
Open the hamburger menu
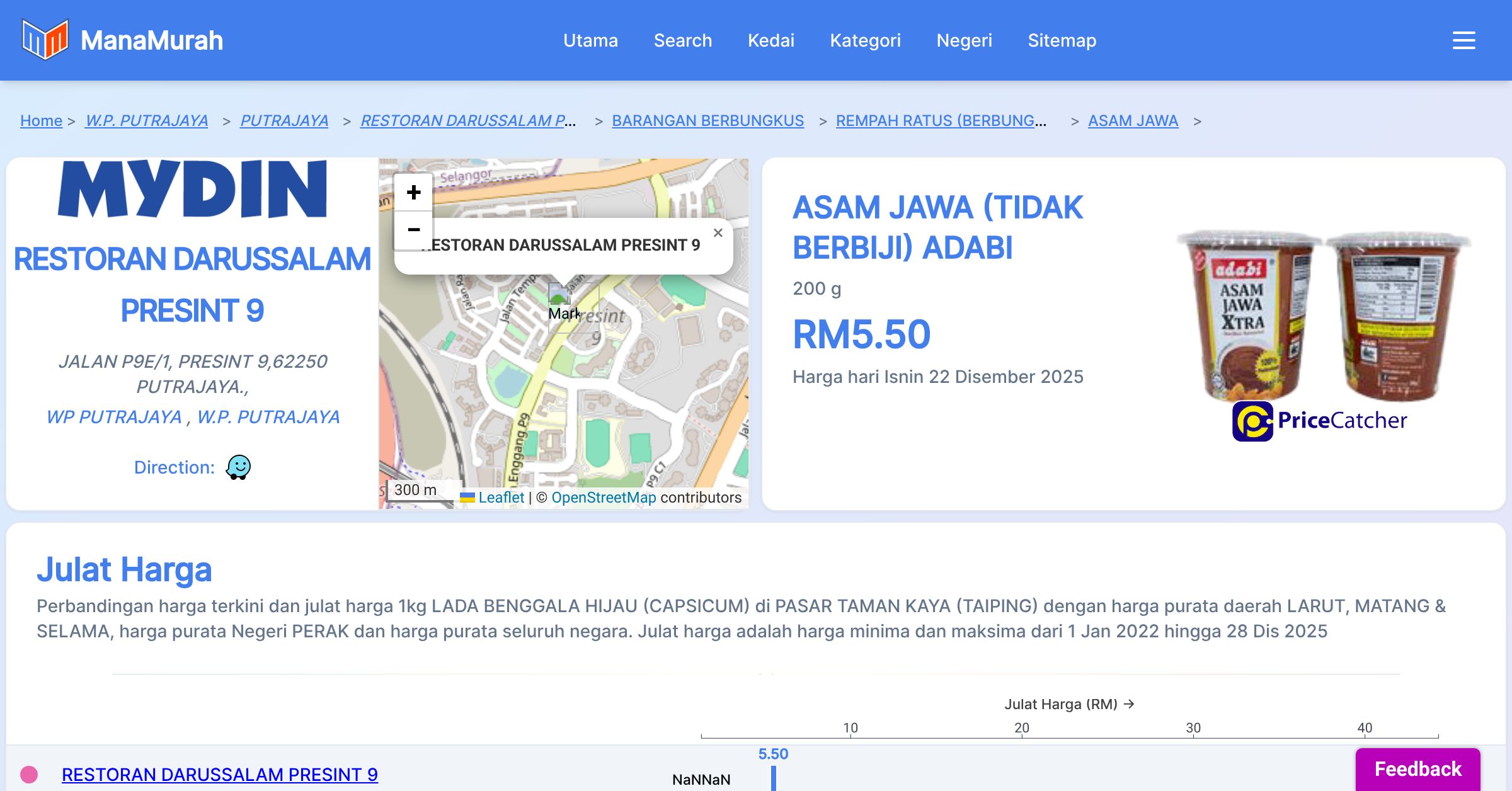click(1463, 40)
